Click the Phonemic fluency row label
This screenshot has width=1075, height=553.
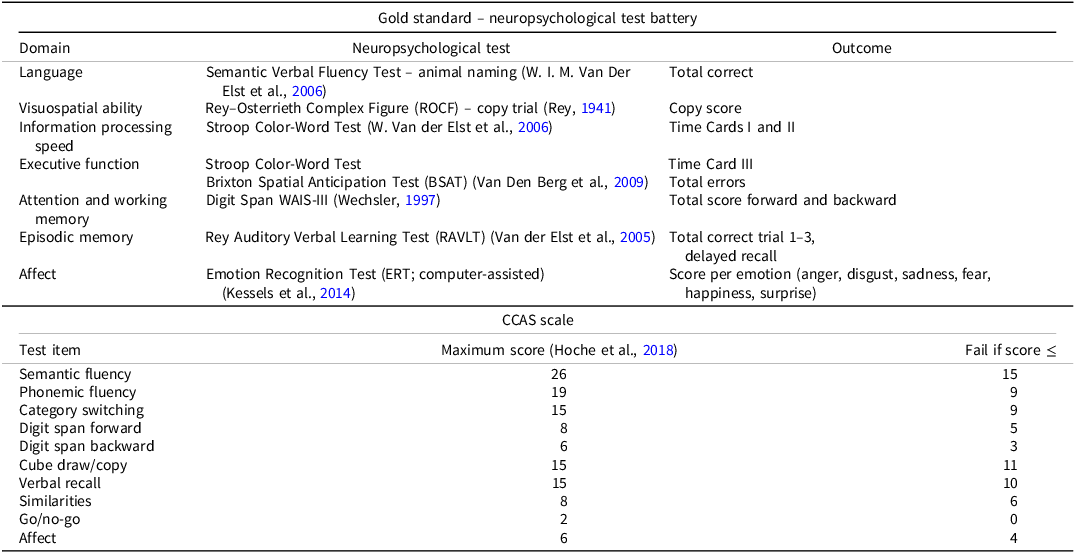78,392
